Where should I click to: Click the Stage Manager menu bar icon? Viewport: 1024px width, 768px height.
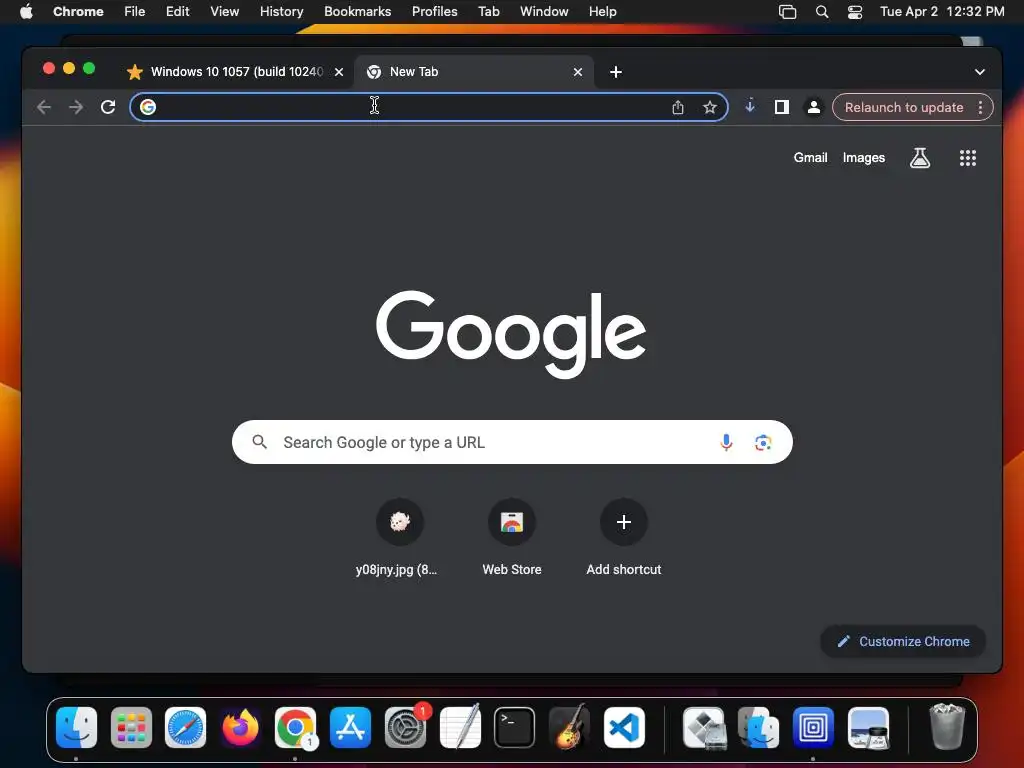(788, 12)
